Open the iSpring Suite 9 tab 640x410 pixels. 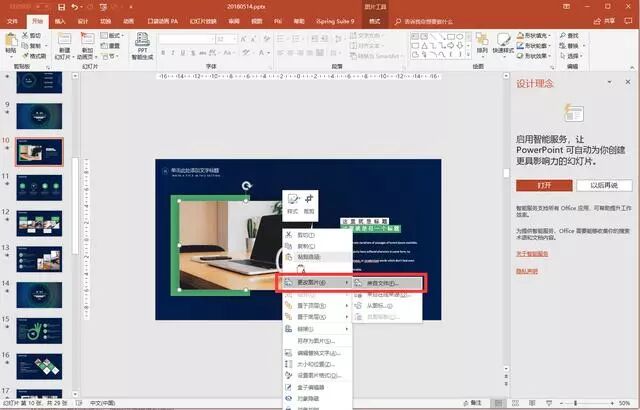(x=335, y=21)
